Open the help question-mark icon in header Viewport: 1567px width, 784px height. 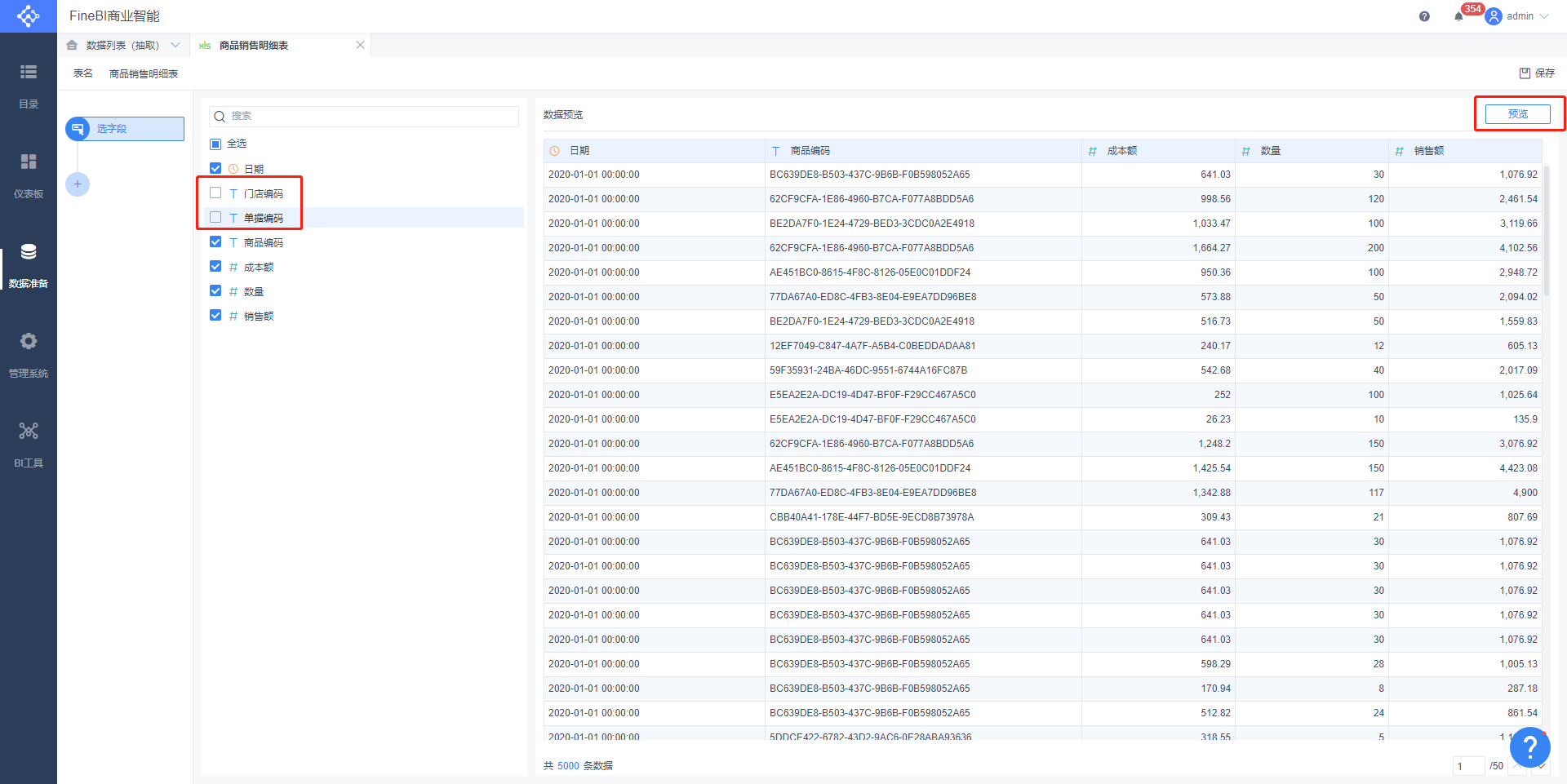tap(1424, 16)
